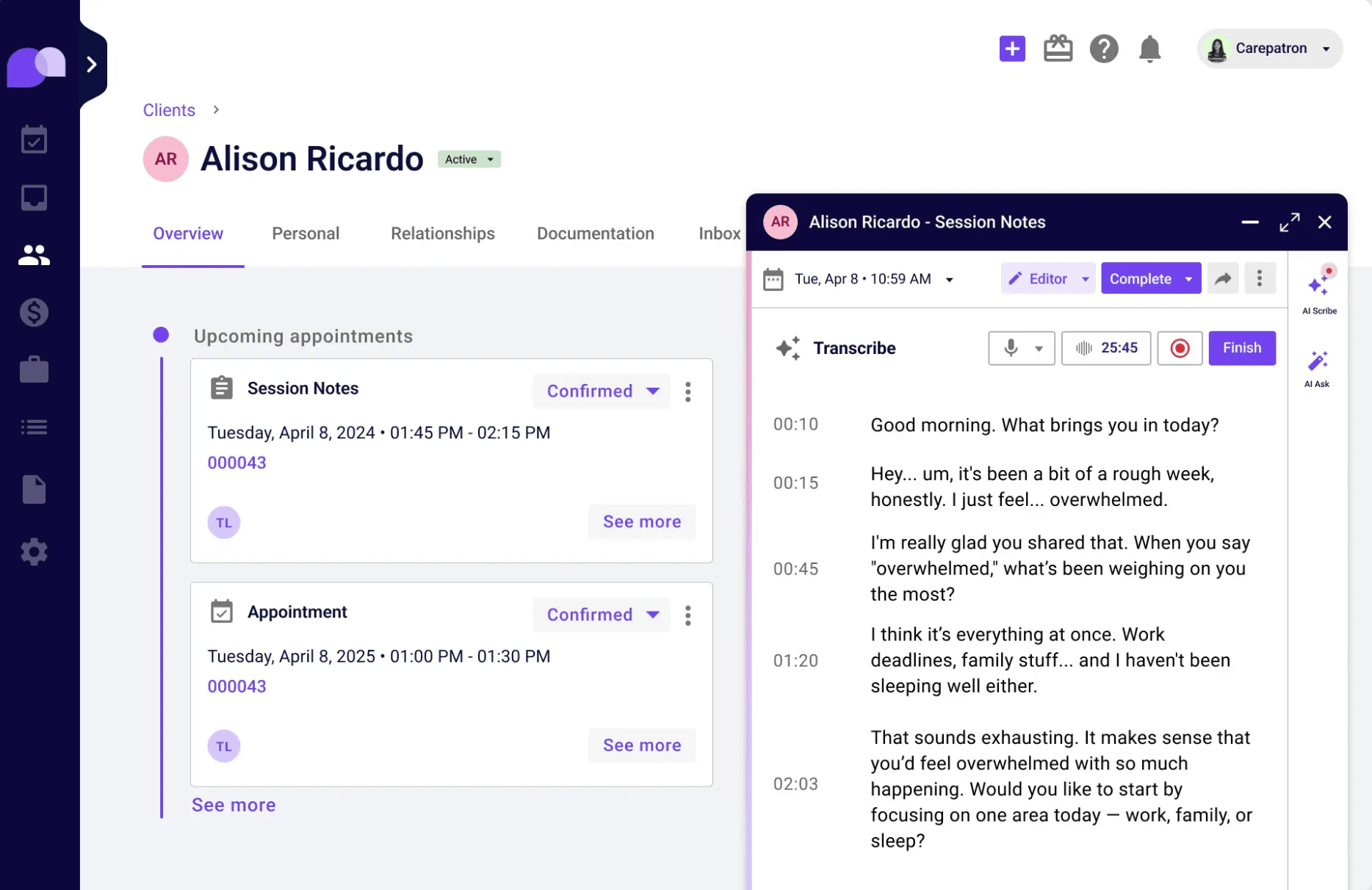Select the microphone input toggle

pyautogui.click(x=1021, y=348)
